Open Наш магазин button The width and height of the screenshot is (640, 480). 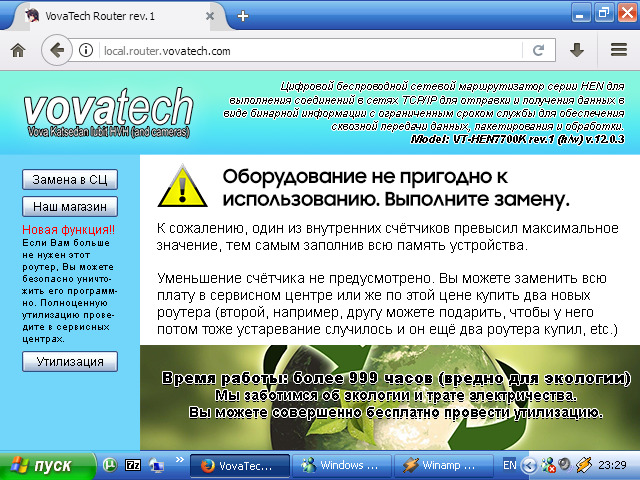(x=70, y=207)
